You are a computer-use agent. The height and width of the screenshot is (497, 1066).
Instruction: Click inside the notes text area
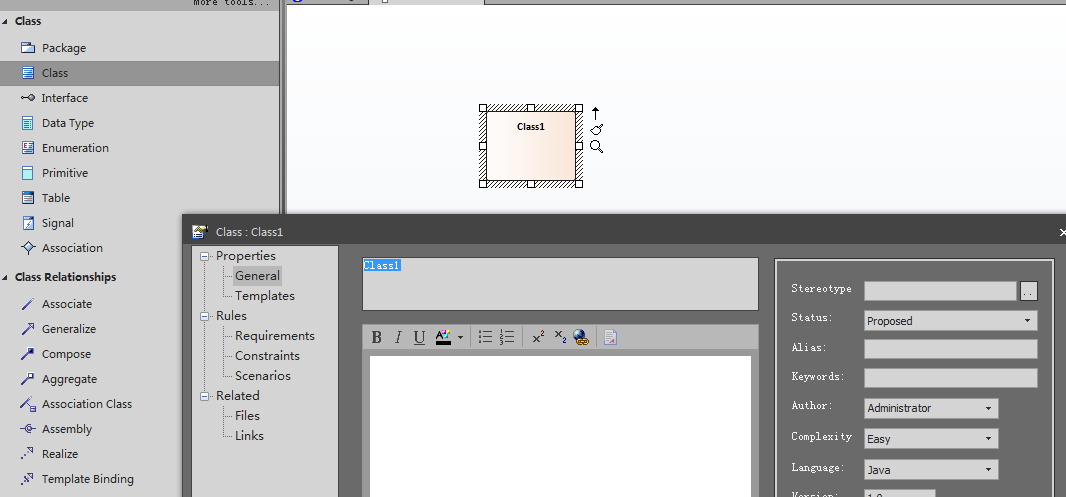(560, 426)
